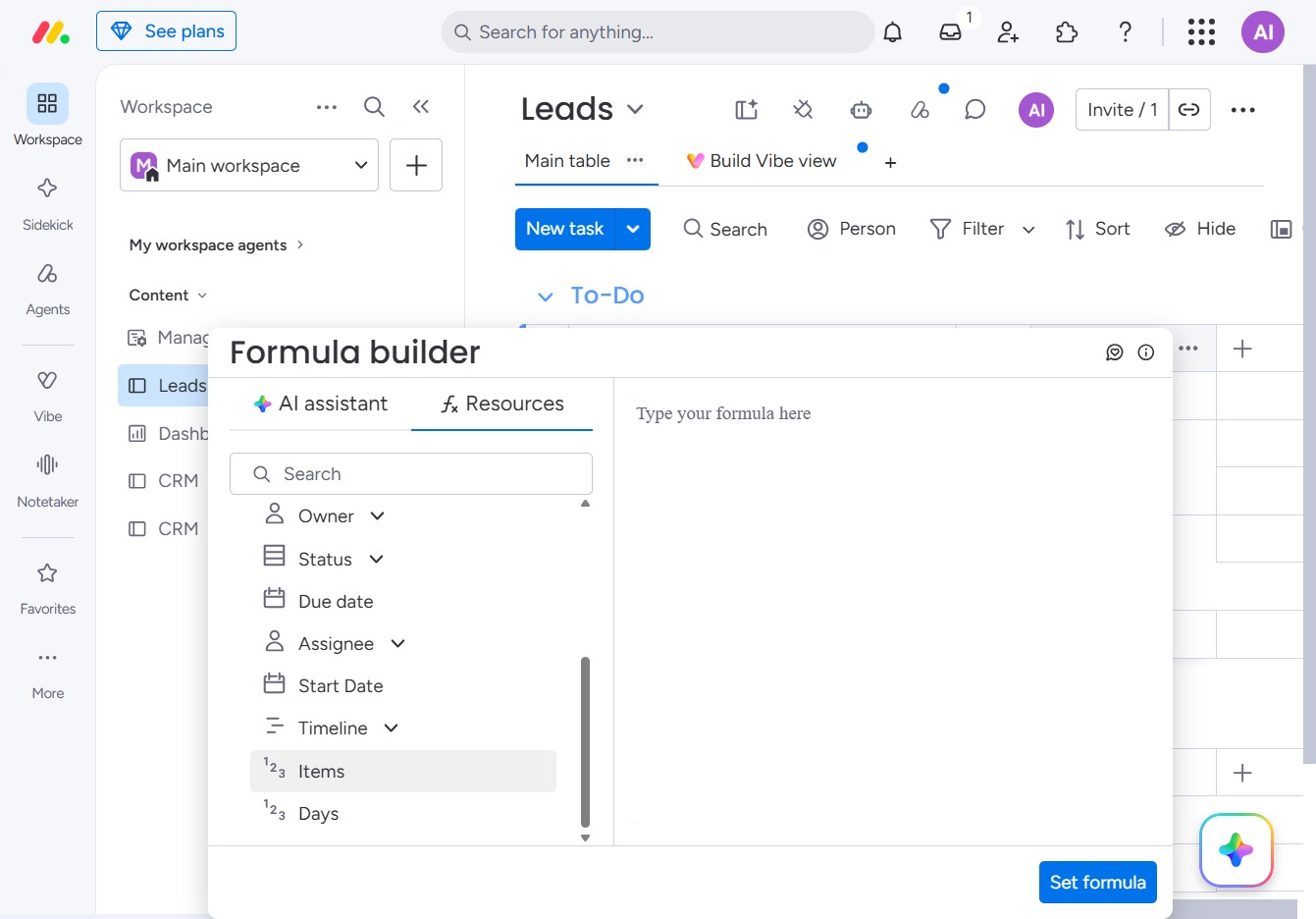This screenshot has width=1316, height=919.
Task: Open the apps puzzle-piece icon
Action: [x=1067, y=32]
